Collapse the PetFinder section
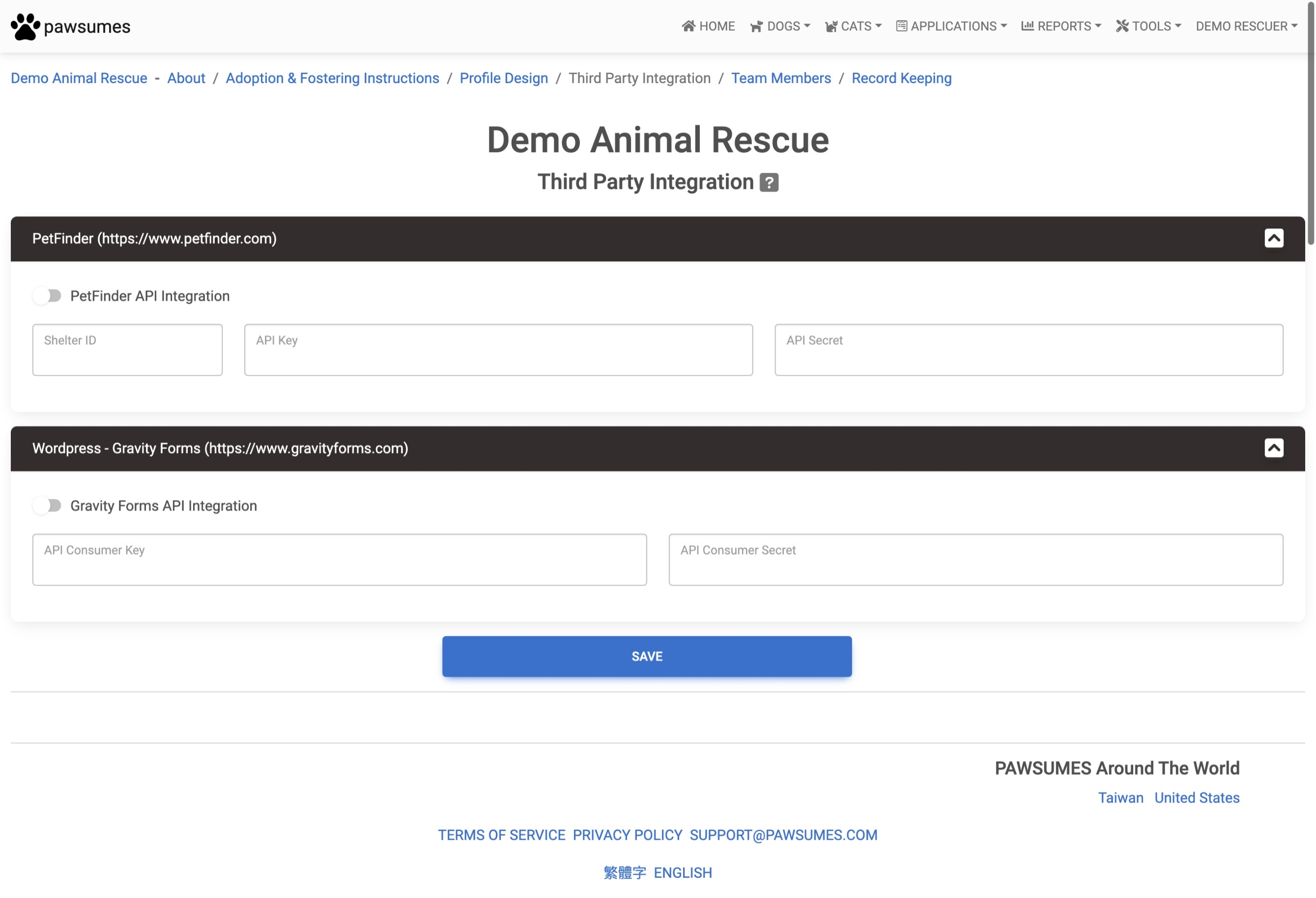 coord(1274,238)
